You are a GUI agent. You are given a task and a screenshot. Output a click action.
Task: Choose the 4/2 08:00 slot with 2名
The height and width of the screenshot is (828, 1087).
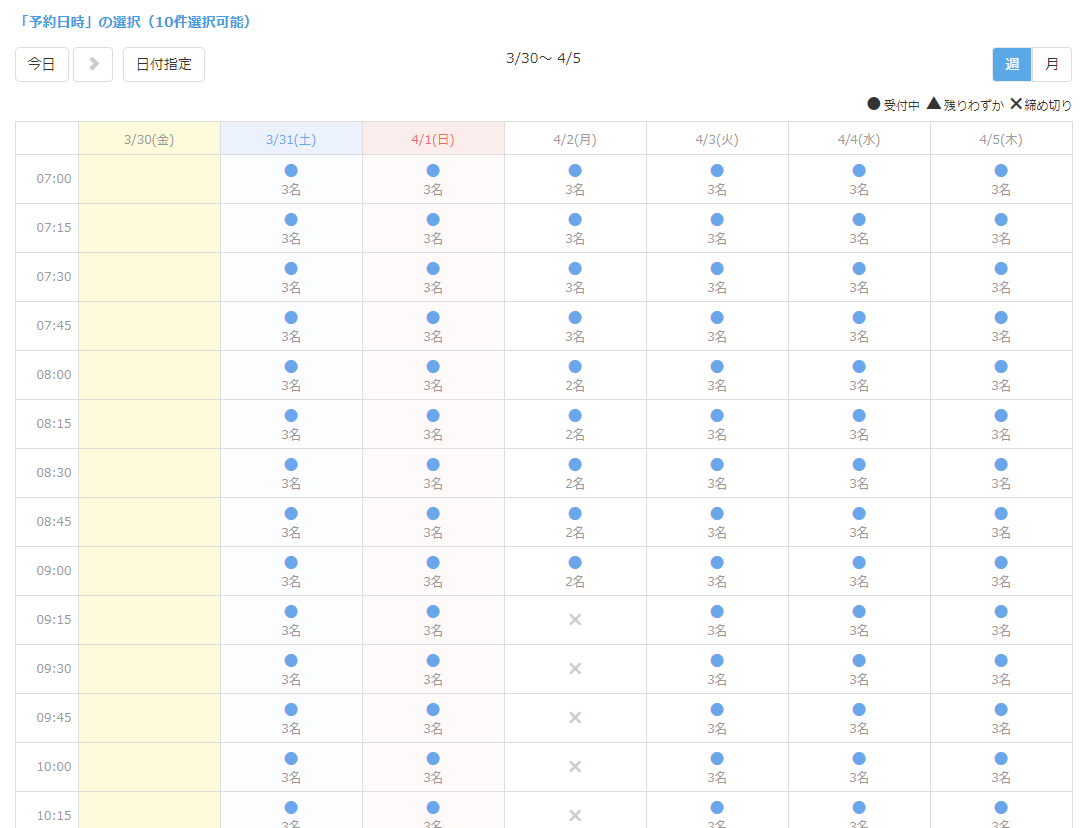click(575, 375)
